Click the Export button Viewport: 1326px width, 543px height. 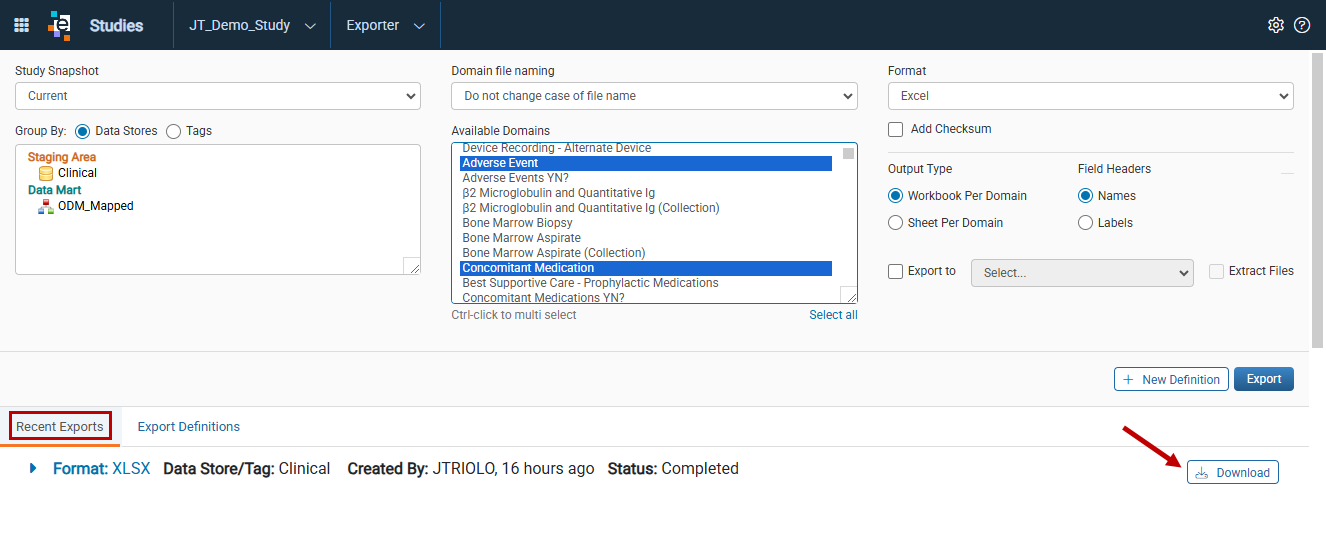point(1264,379)
